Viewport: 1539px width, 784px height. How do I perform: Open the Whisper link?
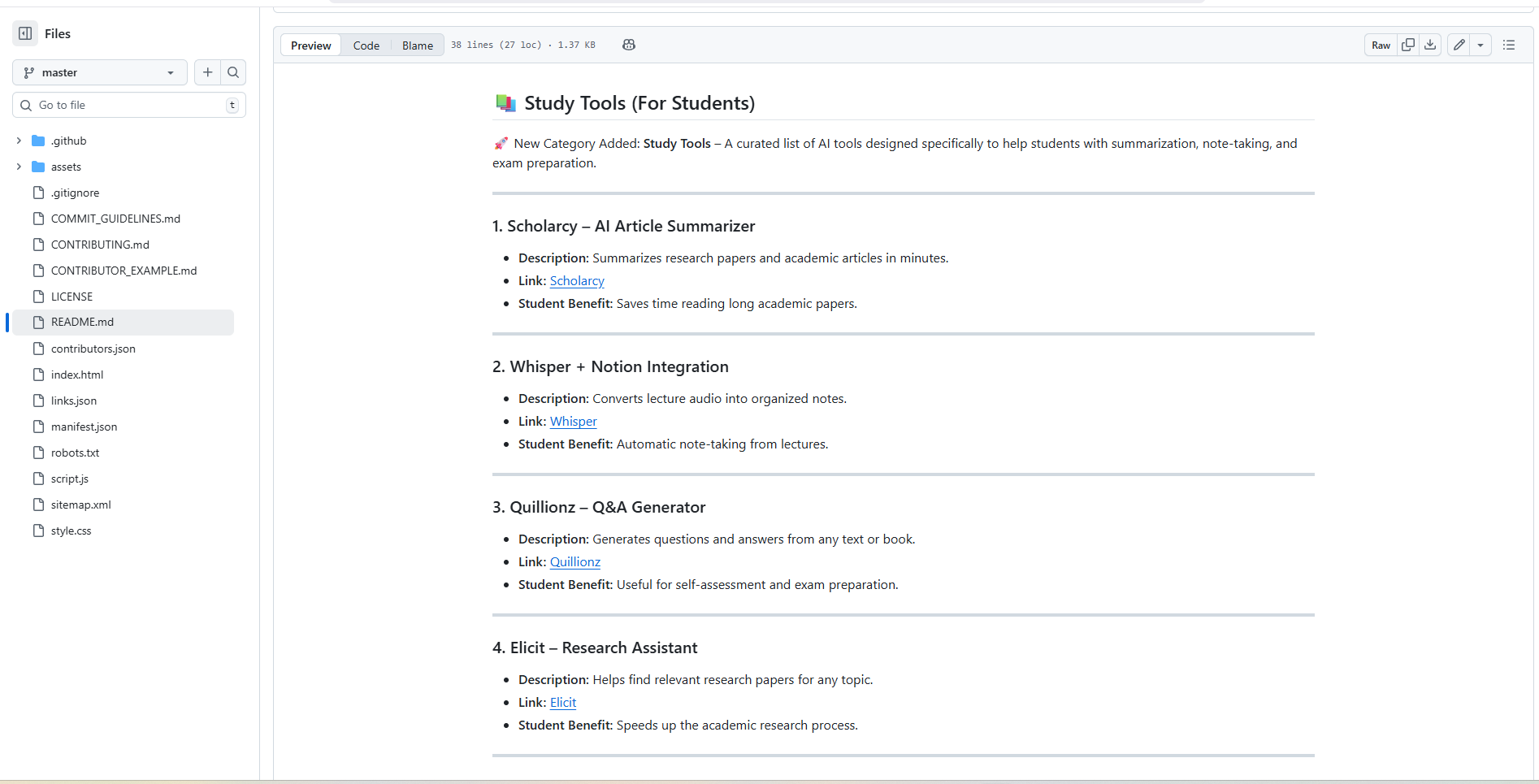[573, 421]
